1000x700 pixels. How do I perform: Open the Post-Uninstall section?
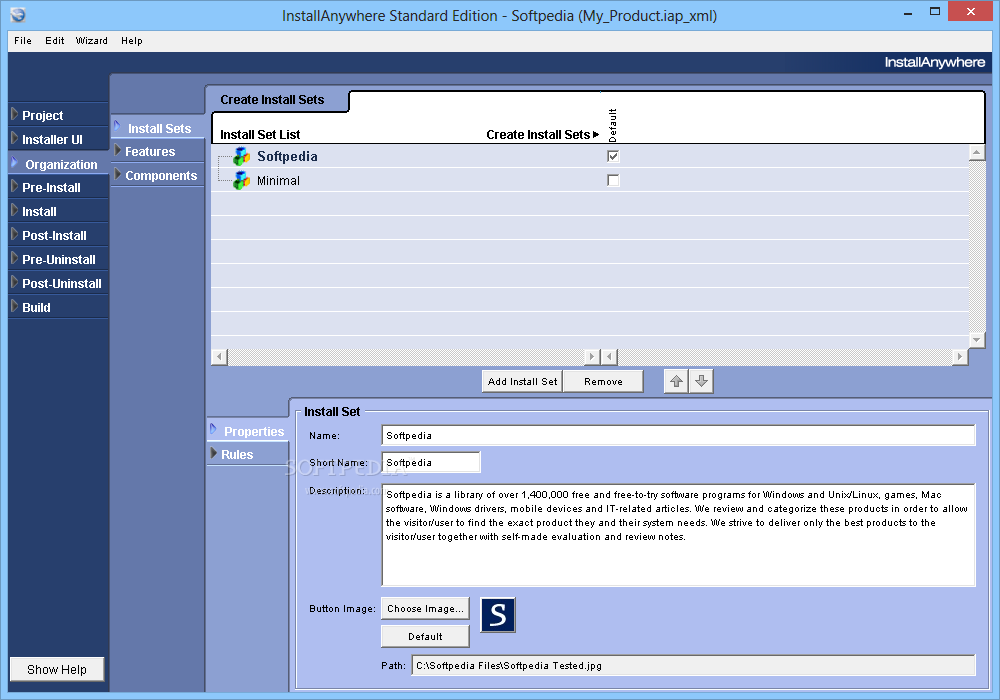(x=59, y=283)
